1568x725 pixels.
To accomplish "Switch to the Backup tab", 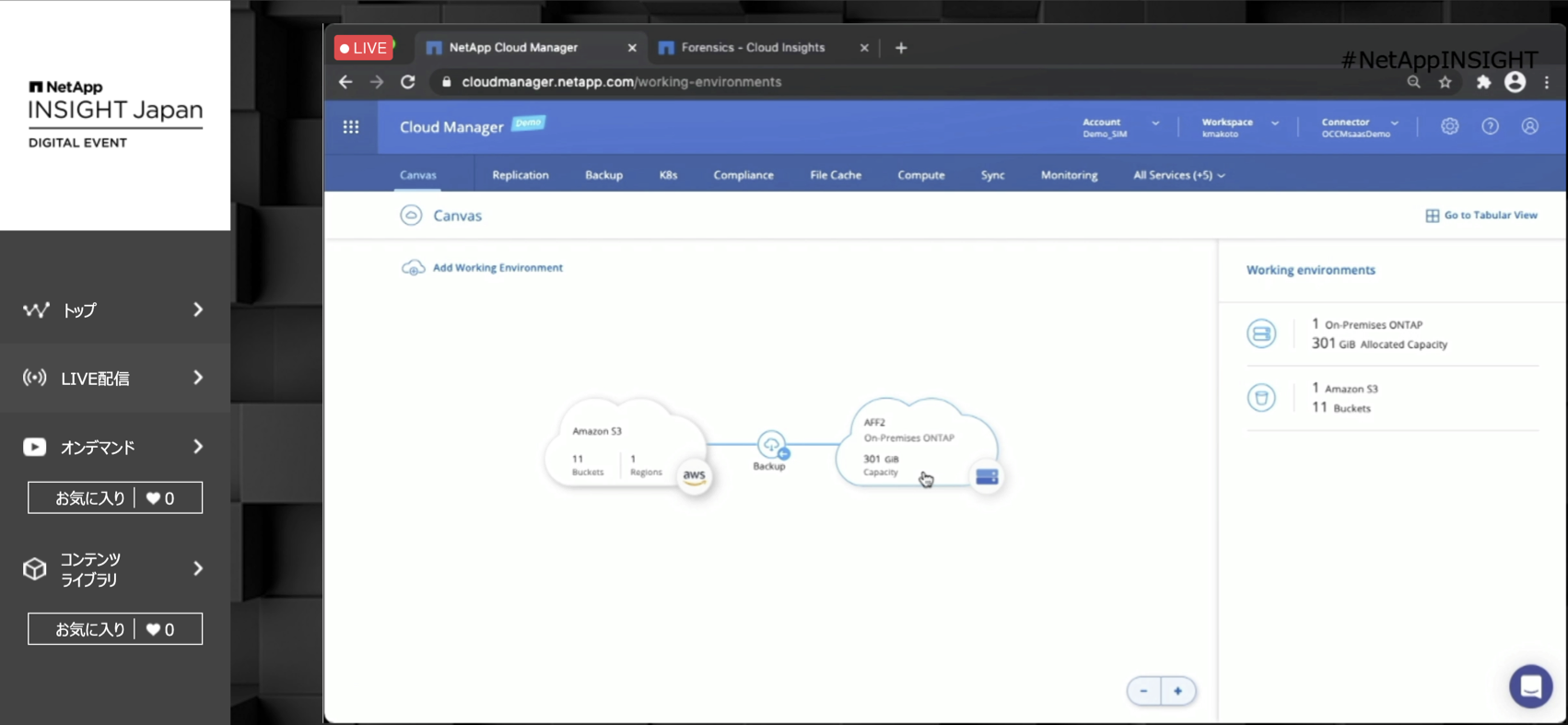I will click(x=604, y=175).
